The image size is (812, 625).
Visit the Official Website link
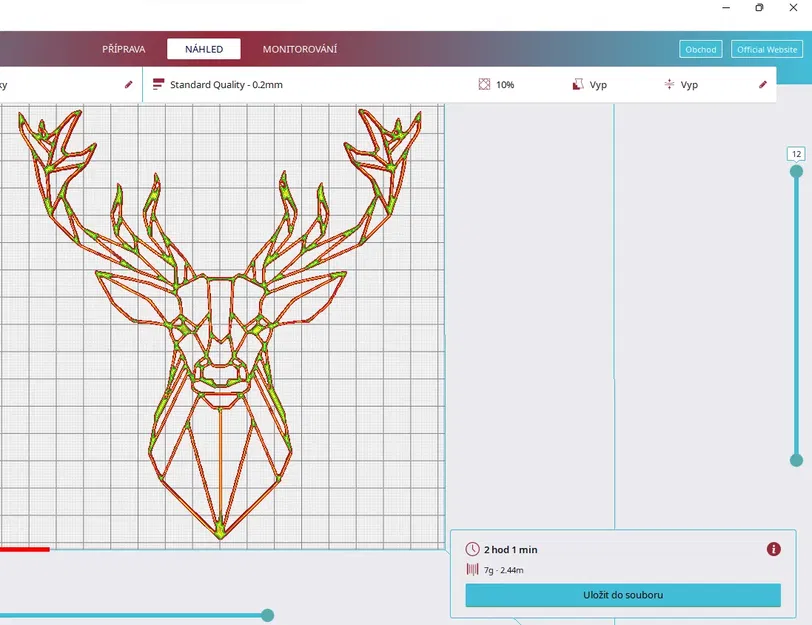(x=766, y=49)
